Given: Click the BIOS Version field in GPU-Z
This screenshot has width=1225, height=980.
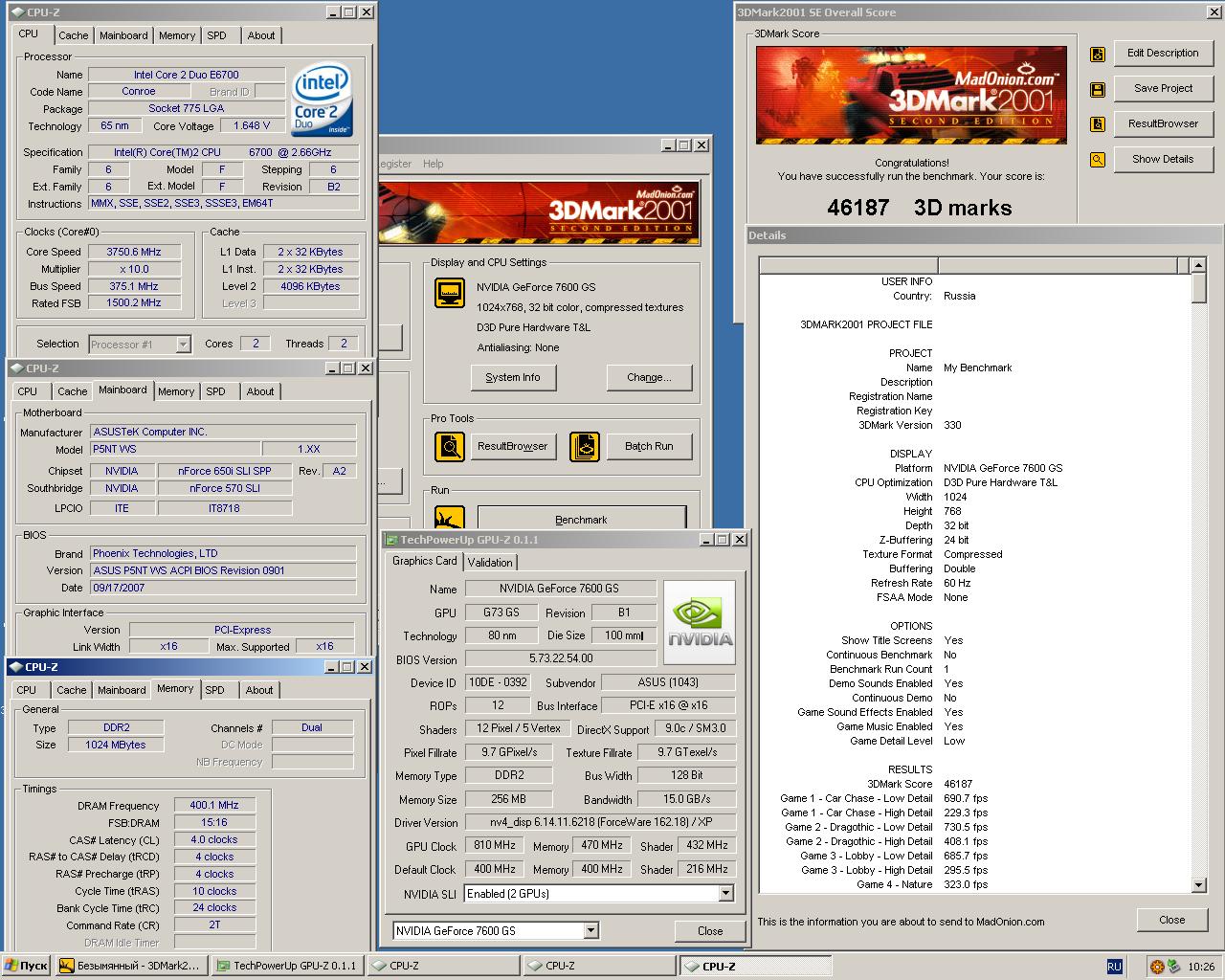Looking at the screenshot, I should (561, 659).
